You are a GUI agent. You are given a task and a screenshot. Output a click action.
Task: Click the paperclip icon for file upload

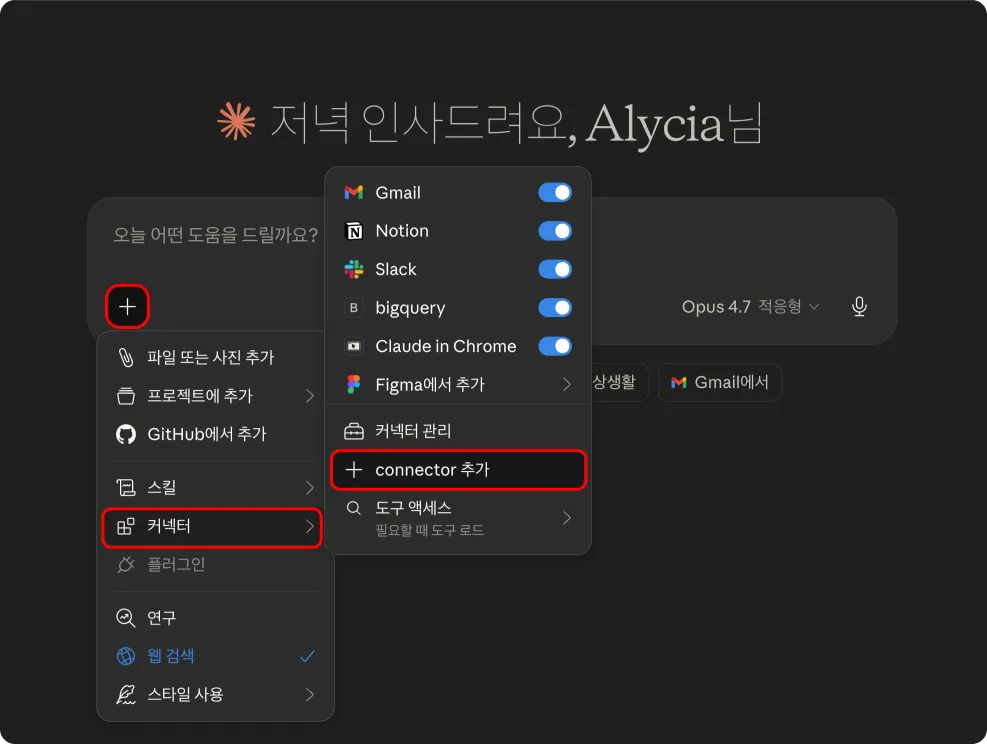126,358
